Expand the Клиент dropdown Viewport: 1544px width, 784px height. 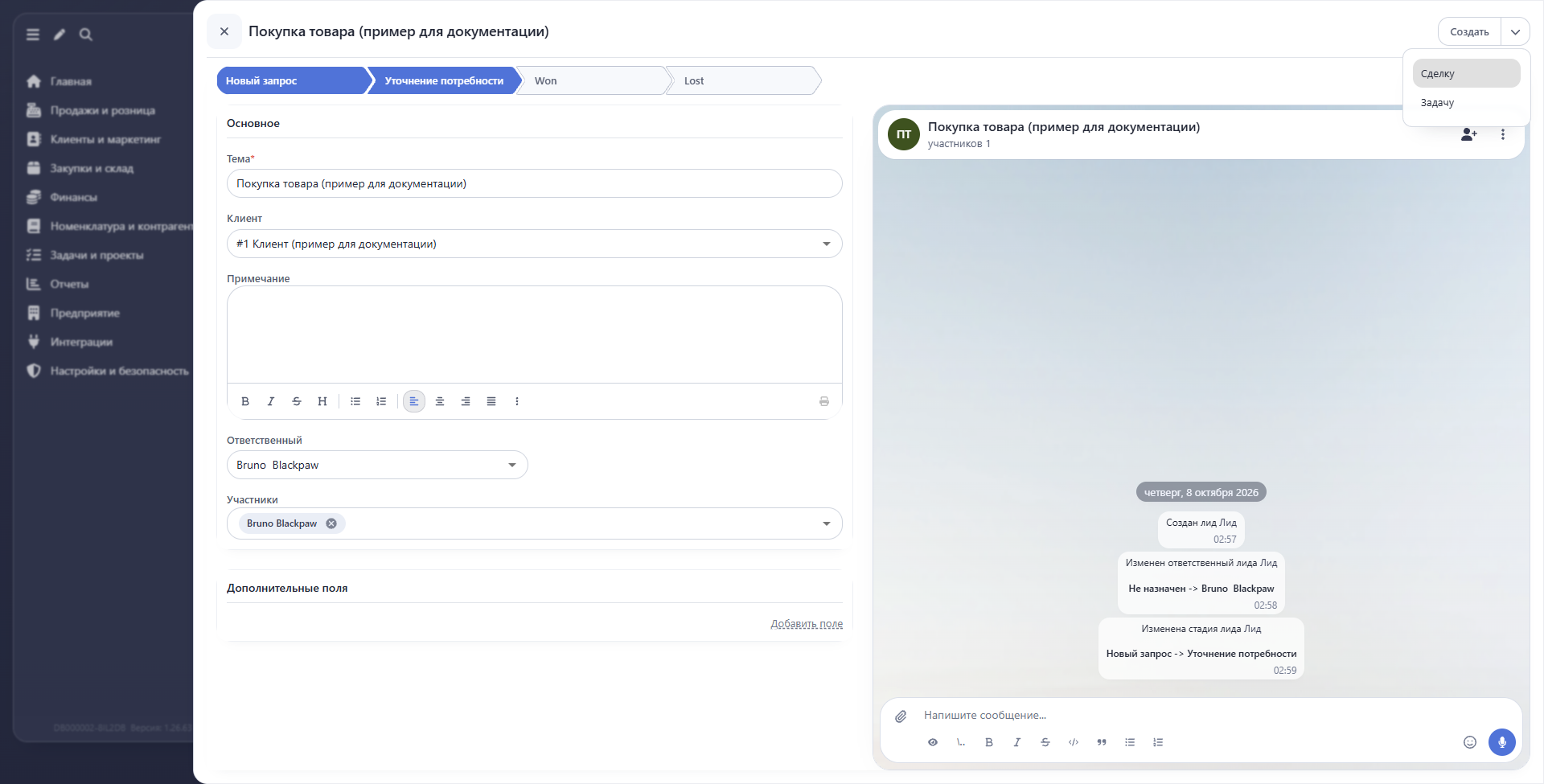[x=827, y=244]
